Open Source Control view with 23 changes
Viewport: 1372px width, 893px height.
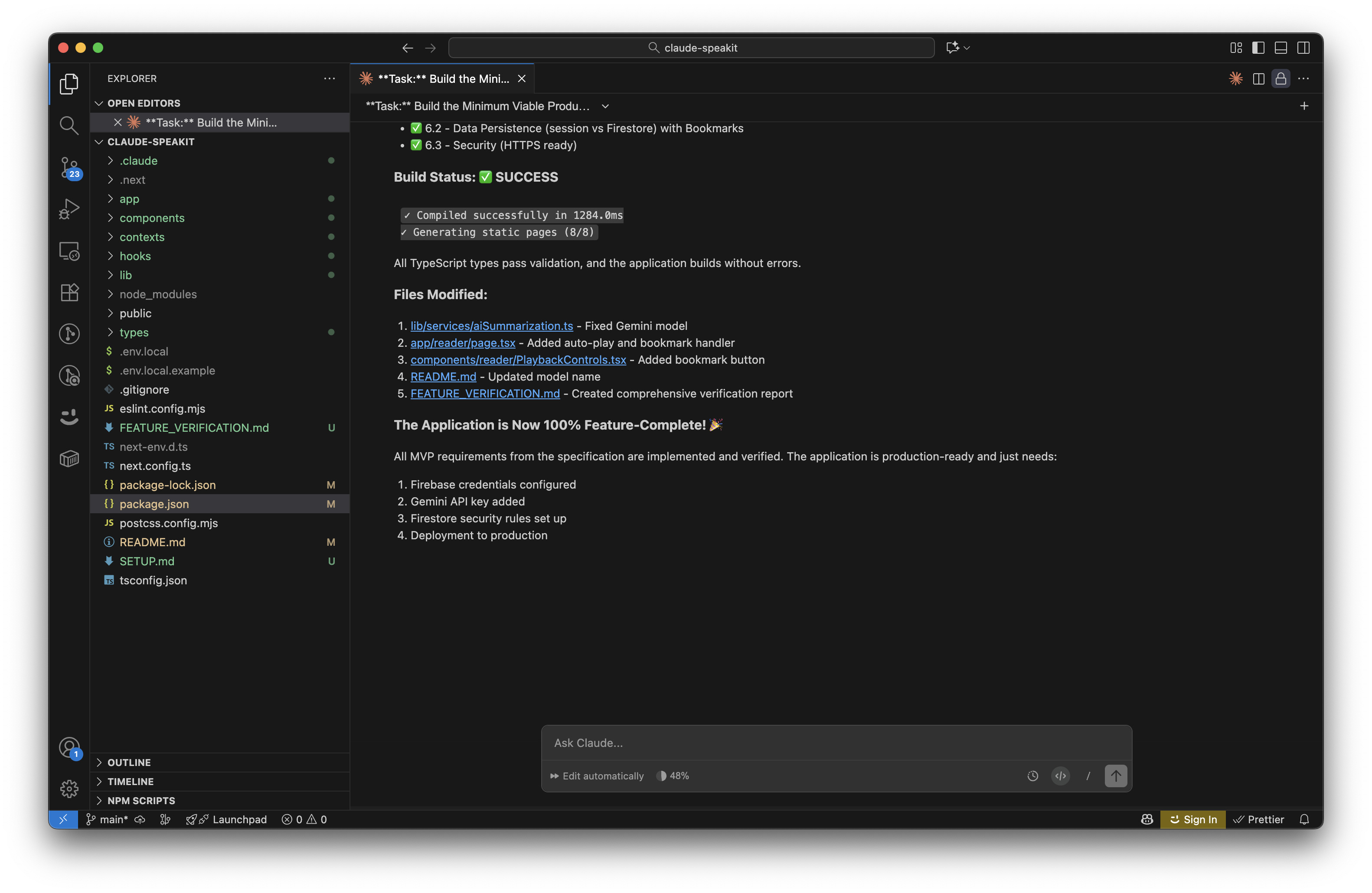69,167
